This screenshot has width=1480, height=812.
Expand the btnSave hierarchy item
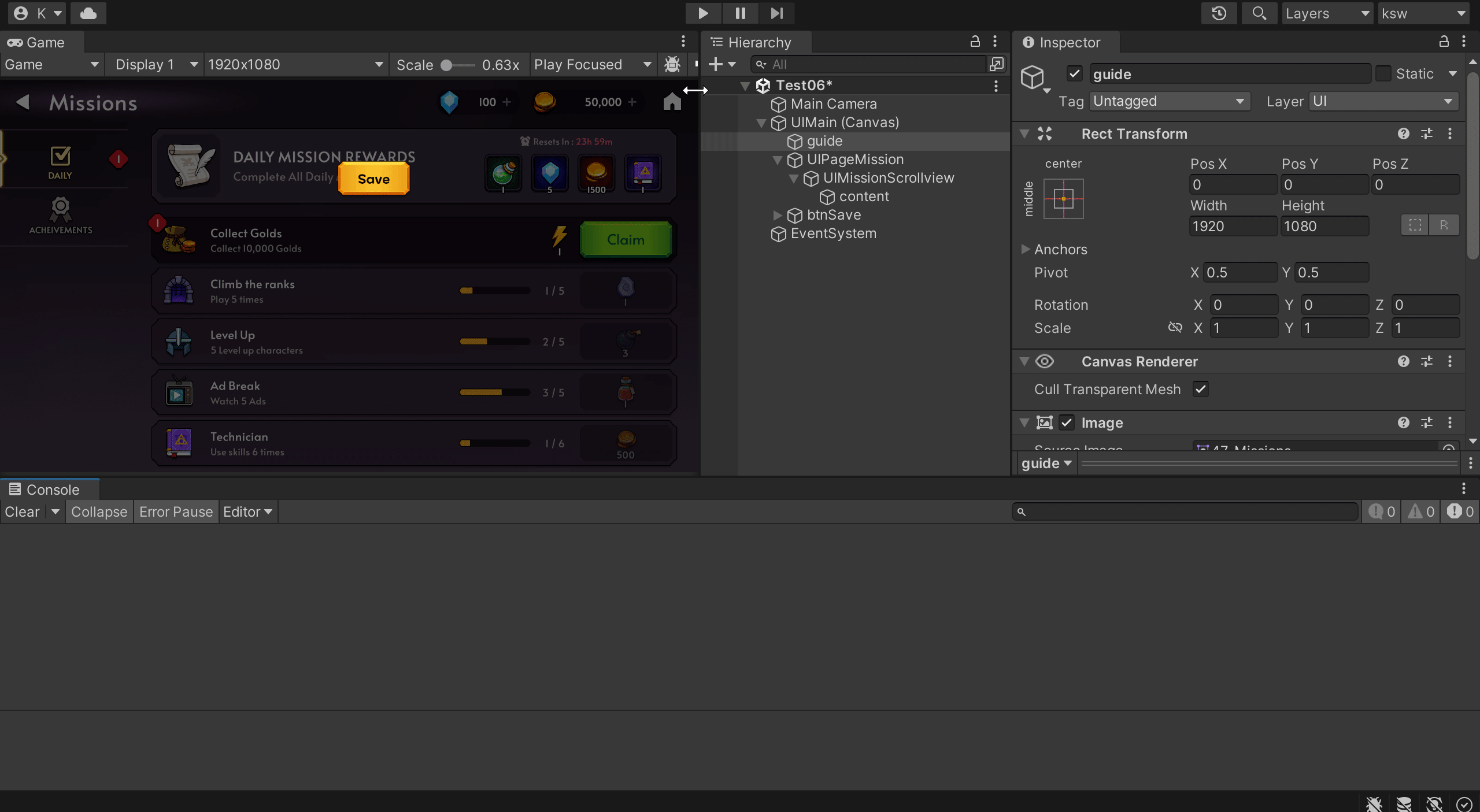click(x=778, y=215)
